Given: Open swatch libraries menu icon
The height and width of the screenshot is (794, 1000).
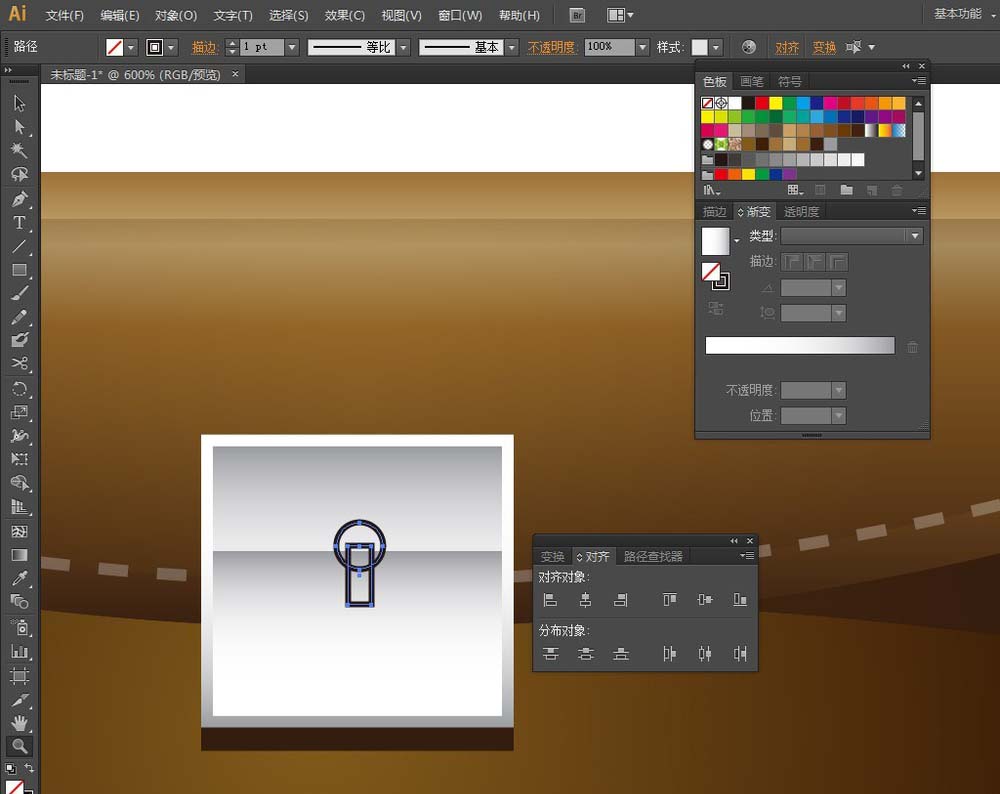Looking at the screenshot, I should tap(711, 190).
